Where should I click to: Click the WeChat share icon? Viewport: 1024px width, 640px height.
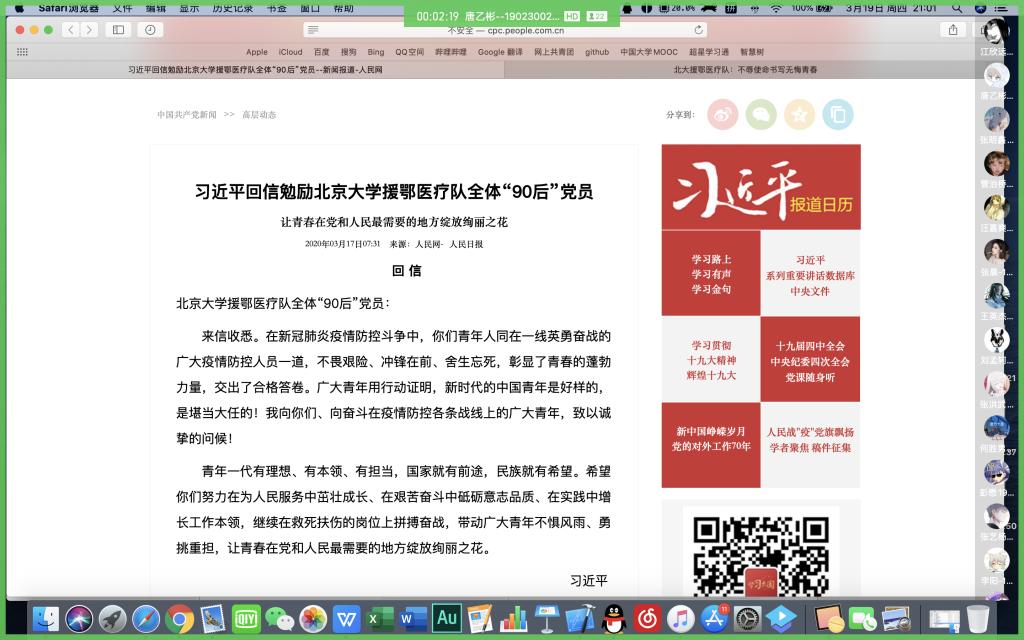[x=761, y=115]
